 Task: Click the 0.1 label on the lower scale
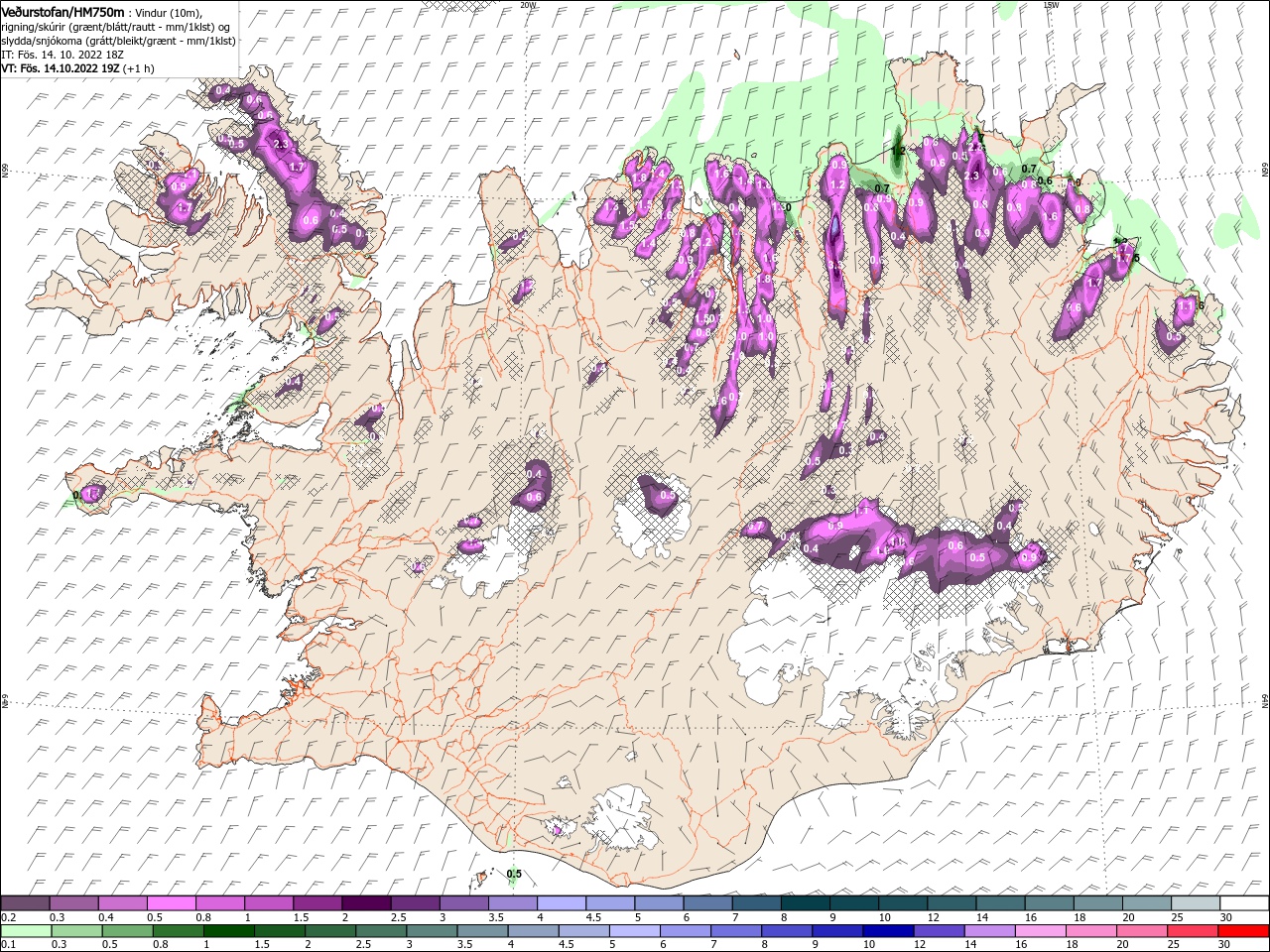(x=9, y=945)
